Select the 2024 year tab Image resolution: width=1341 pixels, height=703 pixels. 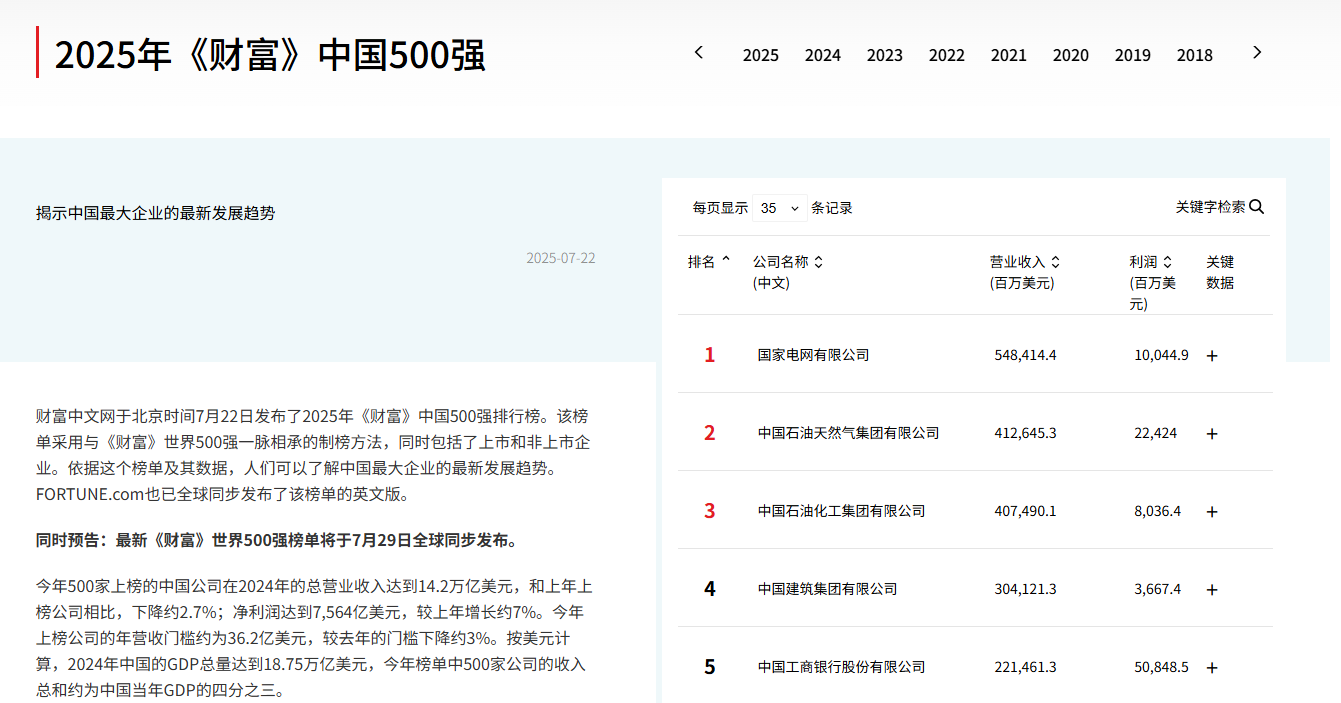tap(823, 55)
